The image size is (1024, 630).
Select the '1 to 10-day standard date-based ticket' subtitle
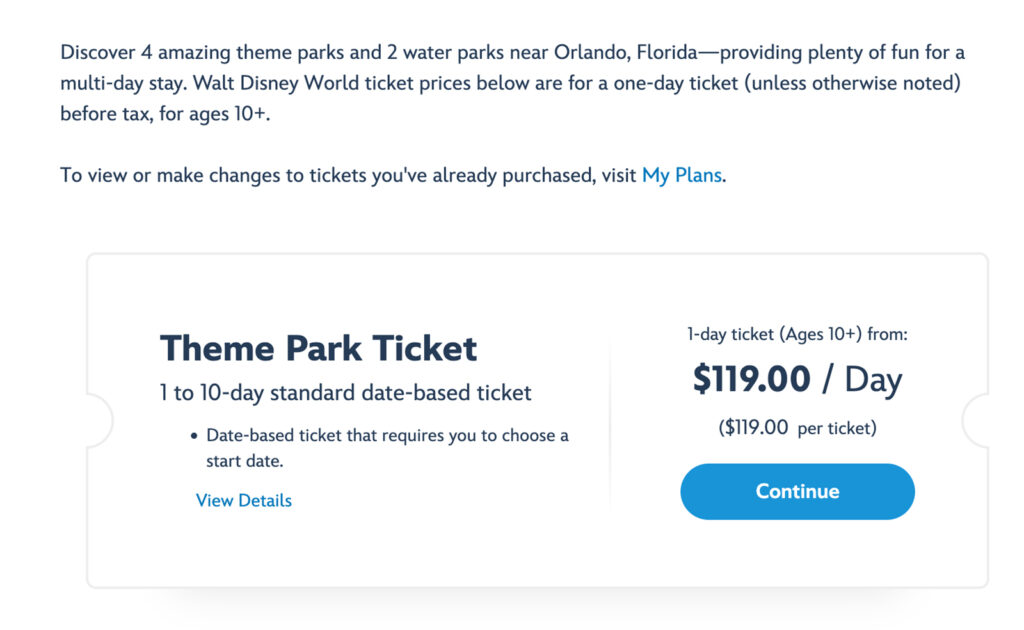coord(345,393)
